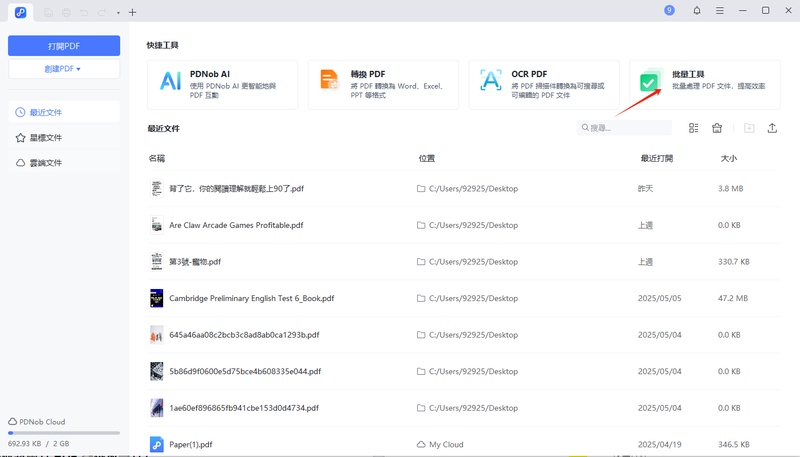This screenshot has width=800, height=457.
Task: Switch the file list view layout
Action: pos(694,128)
